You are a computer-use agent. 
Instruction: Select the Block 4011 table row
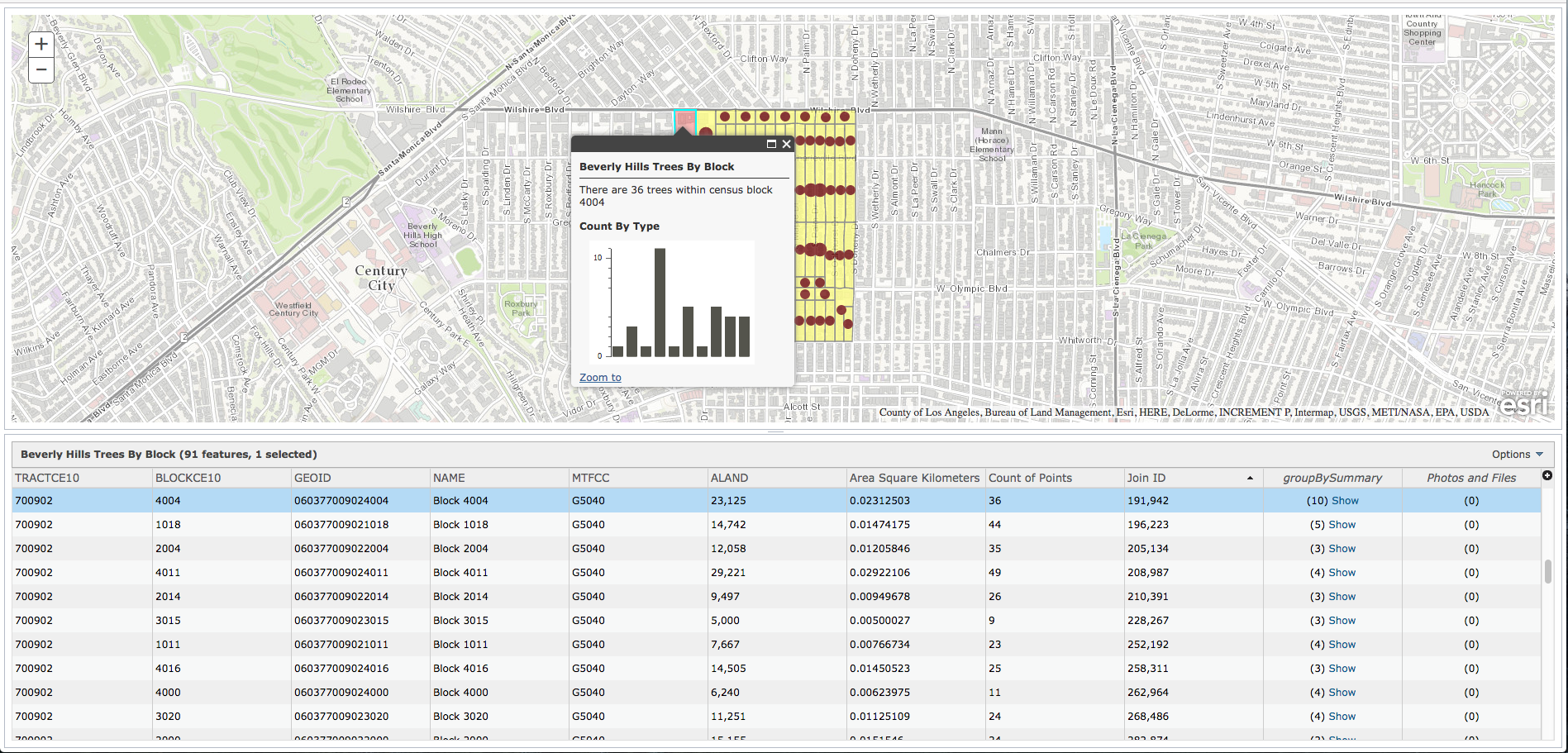[460, 573]
